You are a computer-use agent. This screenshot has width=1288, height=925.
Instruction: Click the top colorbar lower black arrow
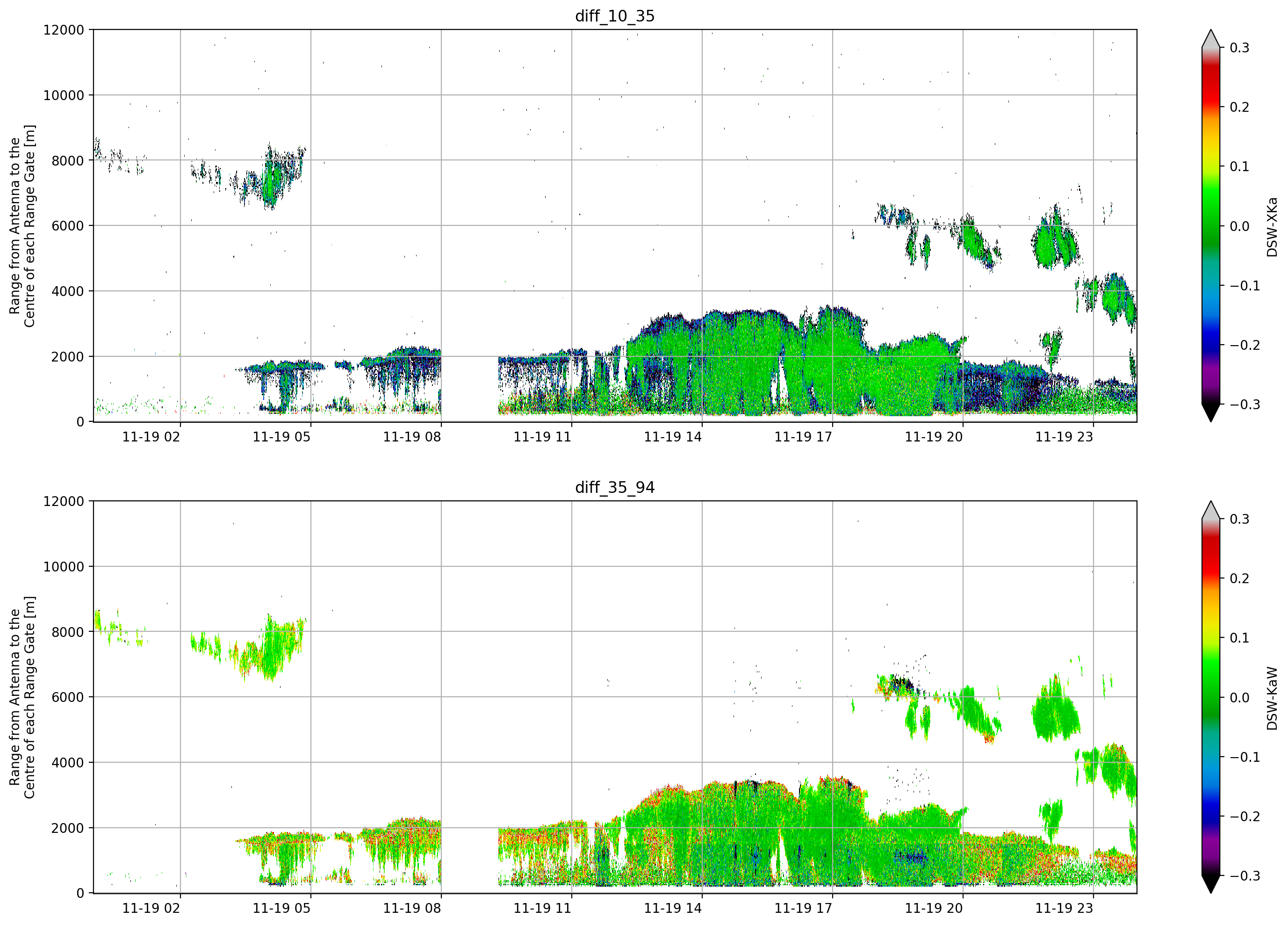(1210, 413)
